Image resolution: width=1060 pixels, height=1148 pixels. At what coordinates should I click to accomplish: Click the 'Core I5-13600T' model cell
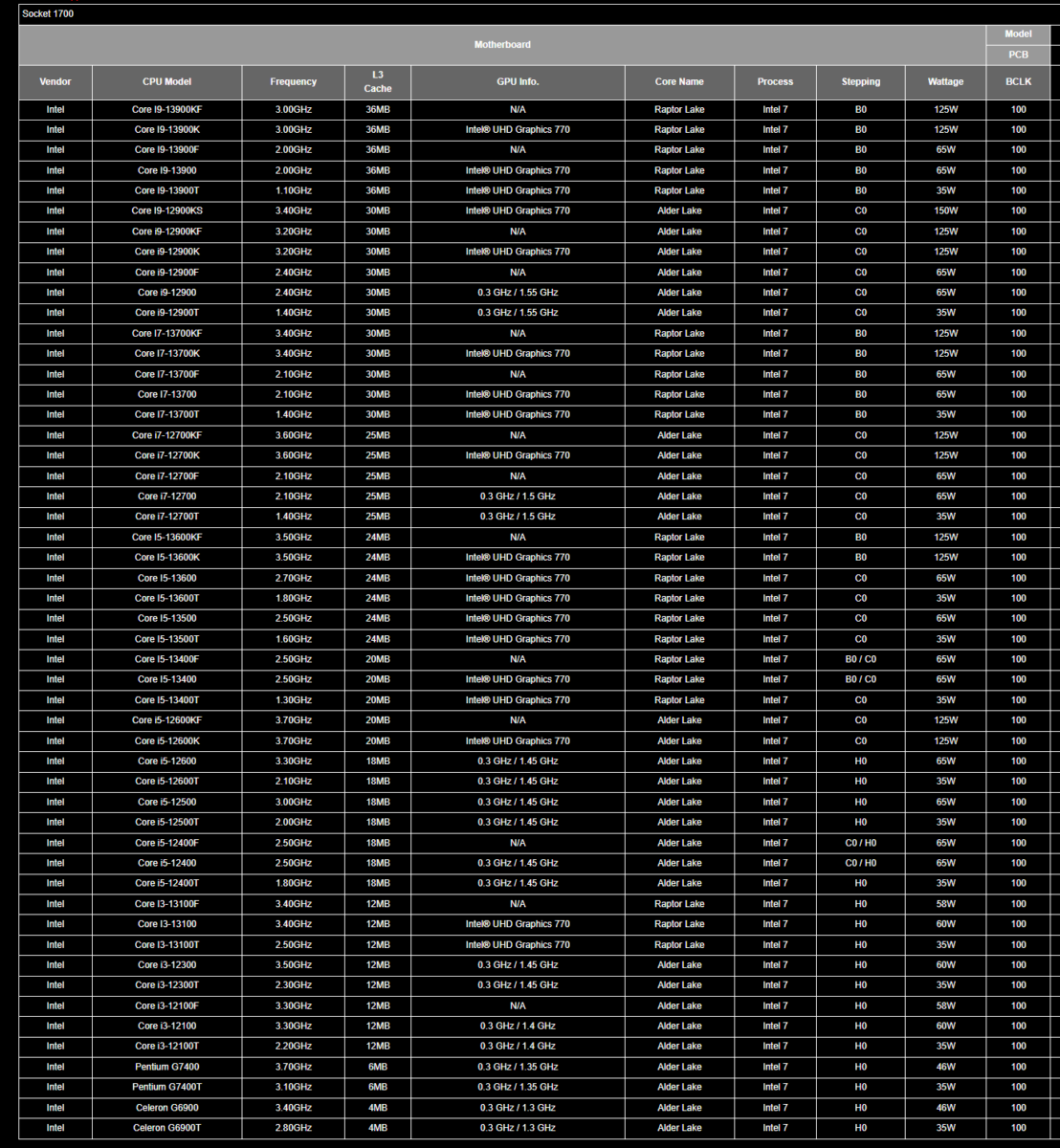tap(167, 599)
